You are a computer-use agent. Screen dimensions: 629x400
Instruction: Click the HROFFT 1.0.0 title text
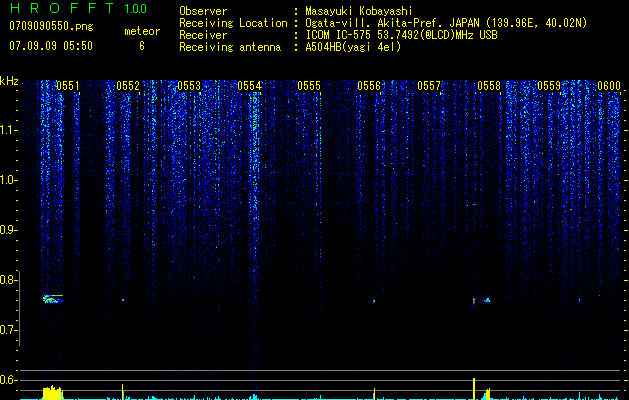click(78, 8)
